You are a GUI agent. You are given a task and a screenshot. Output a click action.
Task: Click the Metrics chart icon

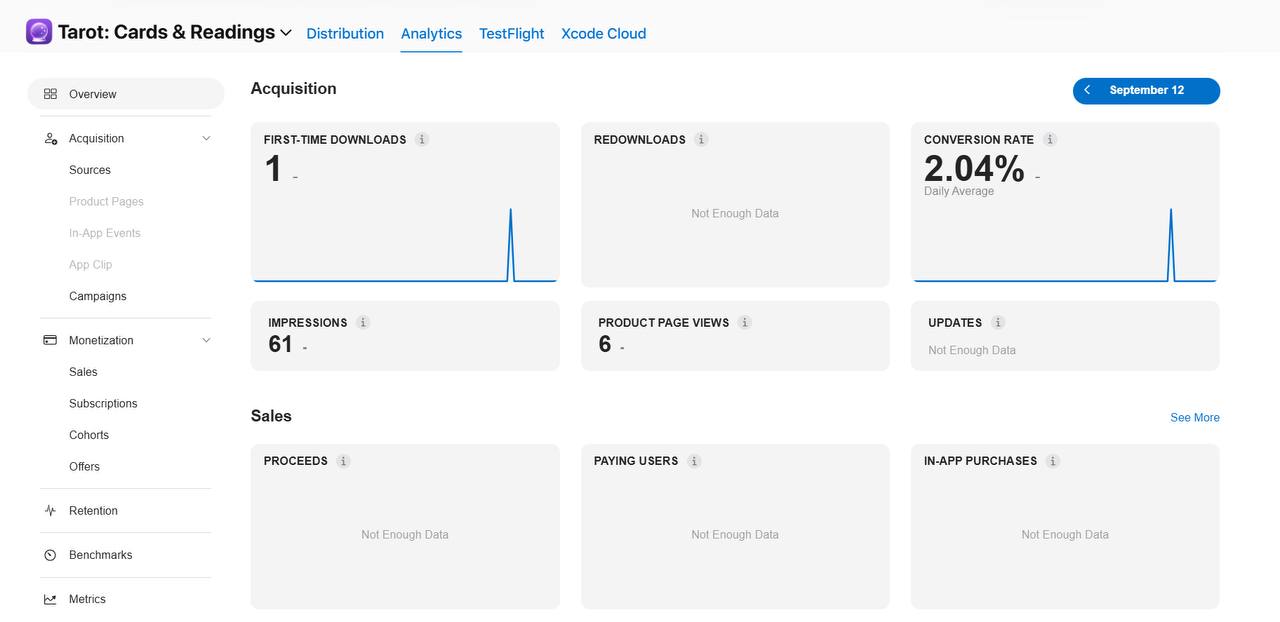[50, 599]
